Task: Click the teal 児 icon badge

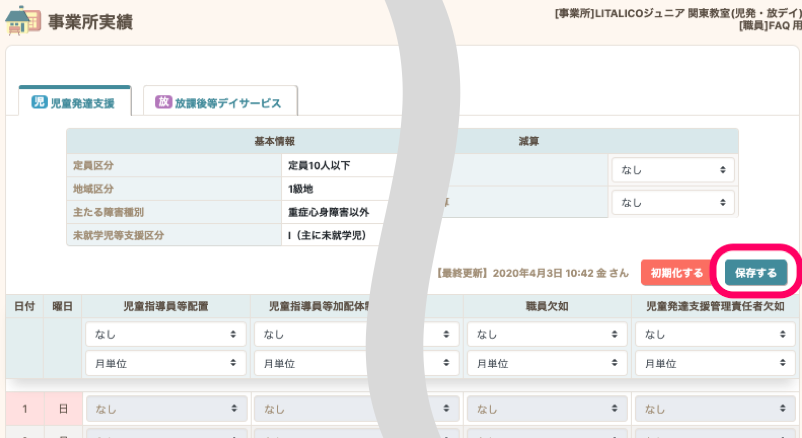Action: pyautogui.click(x=39, y=103)
